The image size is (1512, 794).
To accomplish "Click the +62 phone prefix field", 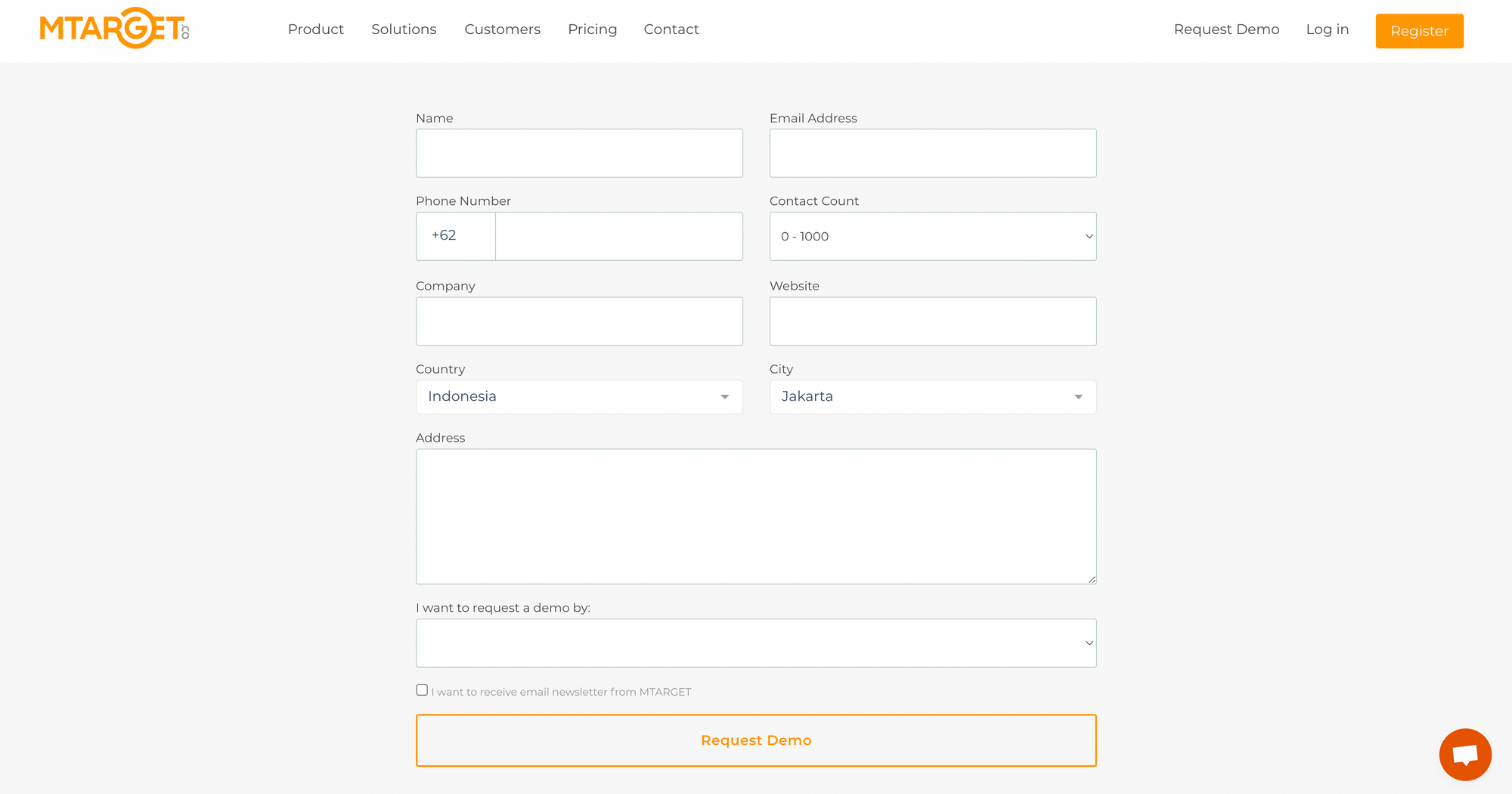I will click(x=455, y=236).
